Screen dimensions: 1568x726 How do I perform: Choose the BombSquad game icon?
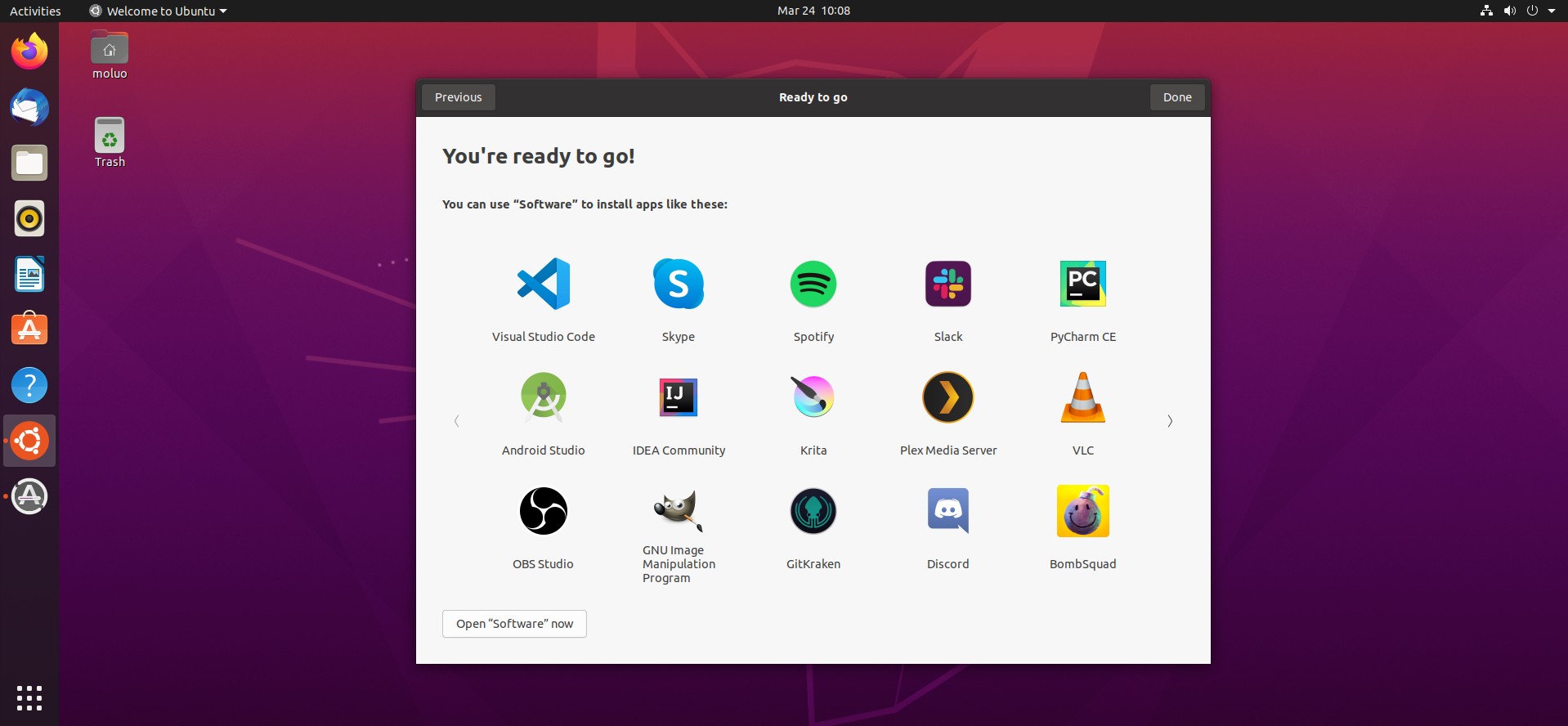click(x=1083, y=511)
